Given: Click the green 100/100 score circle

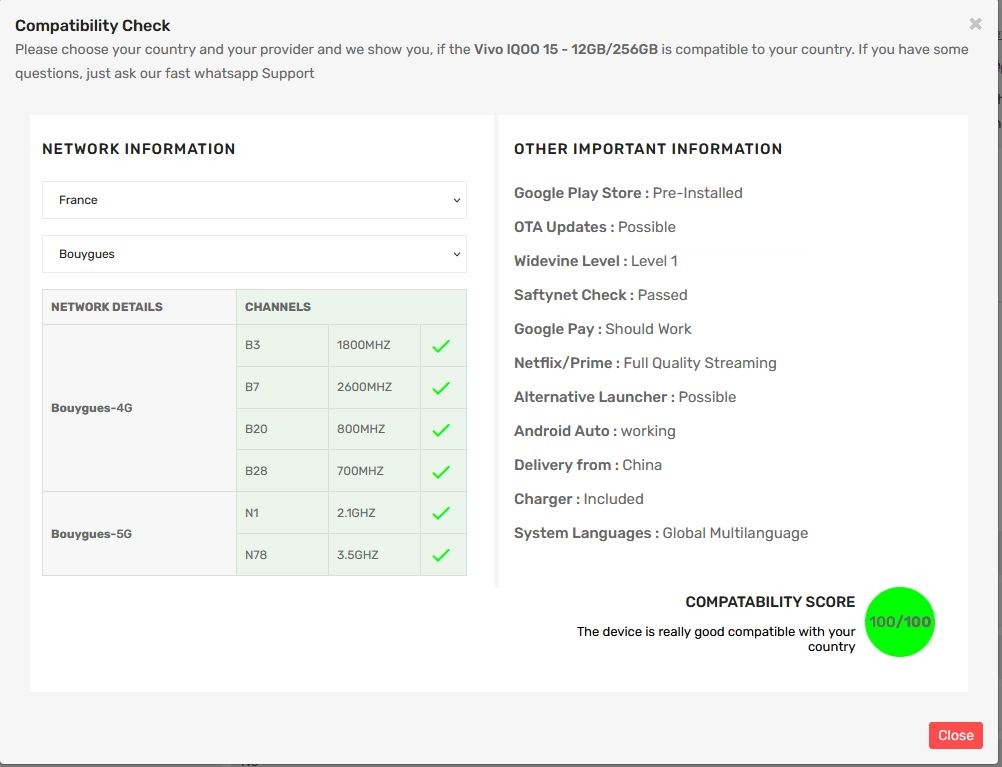Looking at the screenshot, I should pyautogui.click(x=900, y=622).
